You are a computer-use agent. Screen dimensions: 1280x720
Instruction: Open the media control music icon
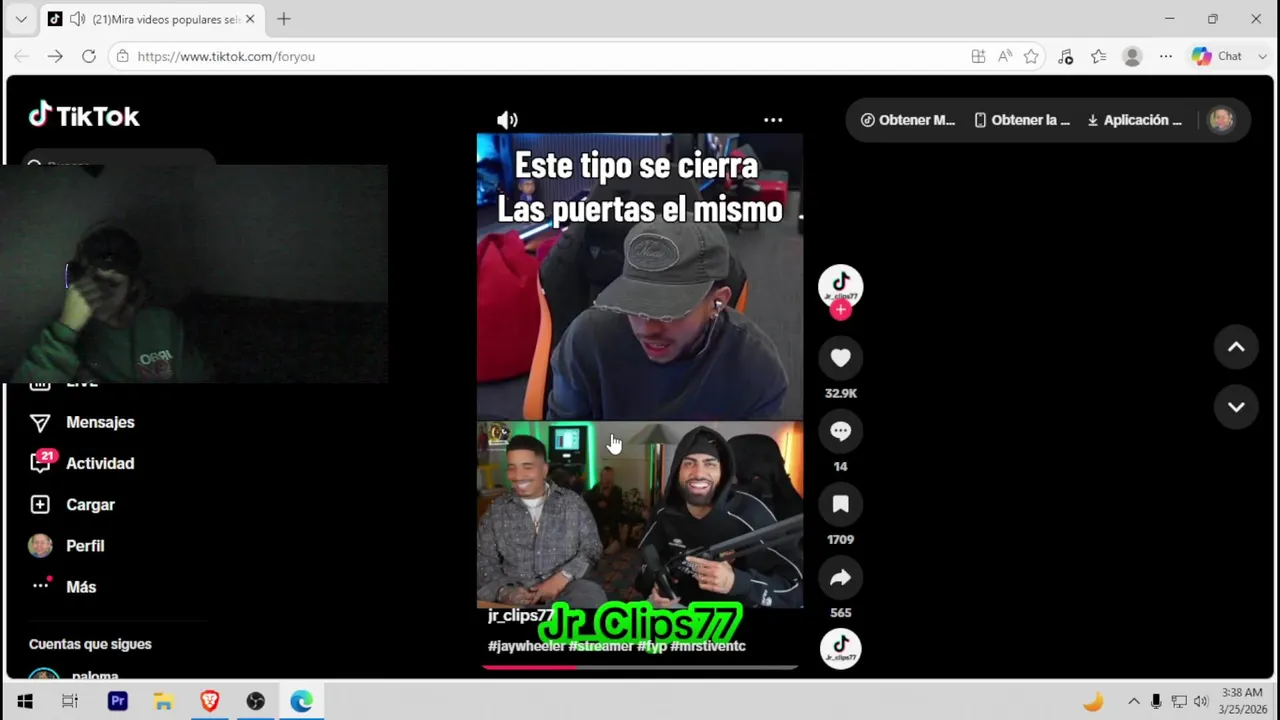(x=1065, y=56)
